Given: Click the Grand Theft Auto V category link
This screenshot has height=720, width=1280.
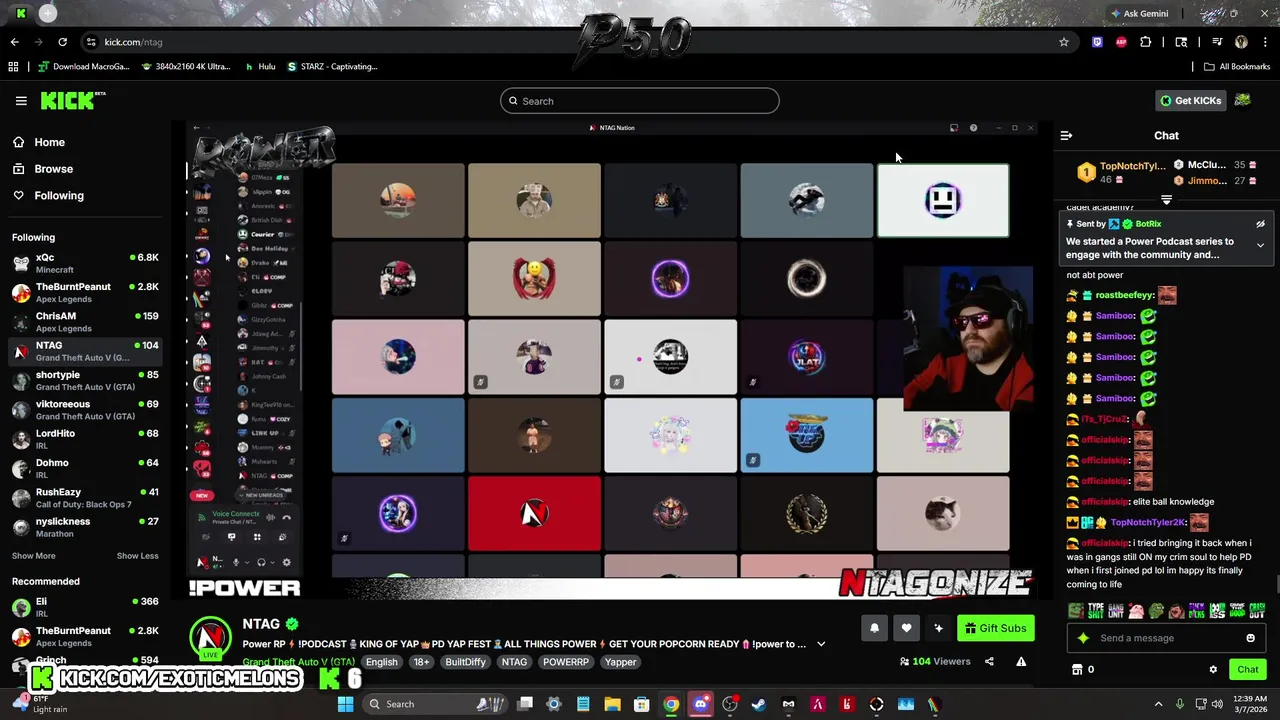Looking at the screenshot, I should pyautogui.click(x=298, y=662).
